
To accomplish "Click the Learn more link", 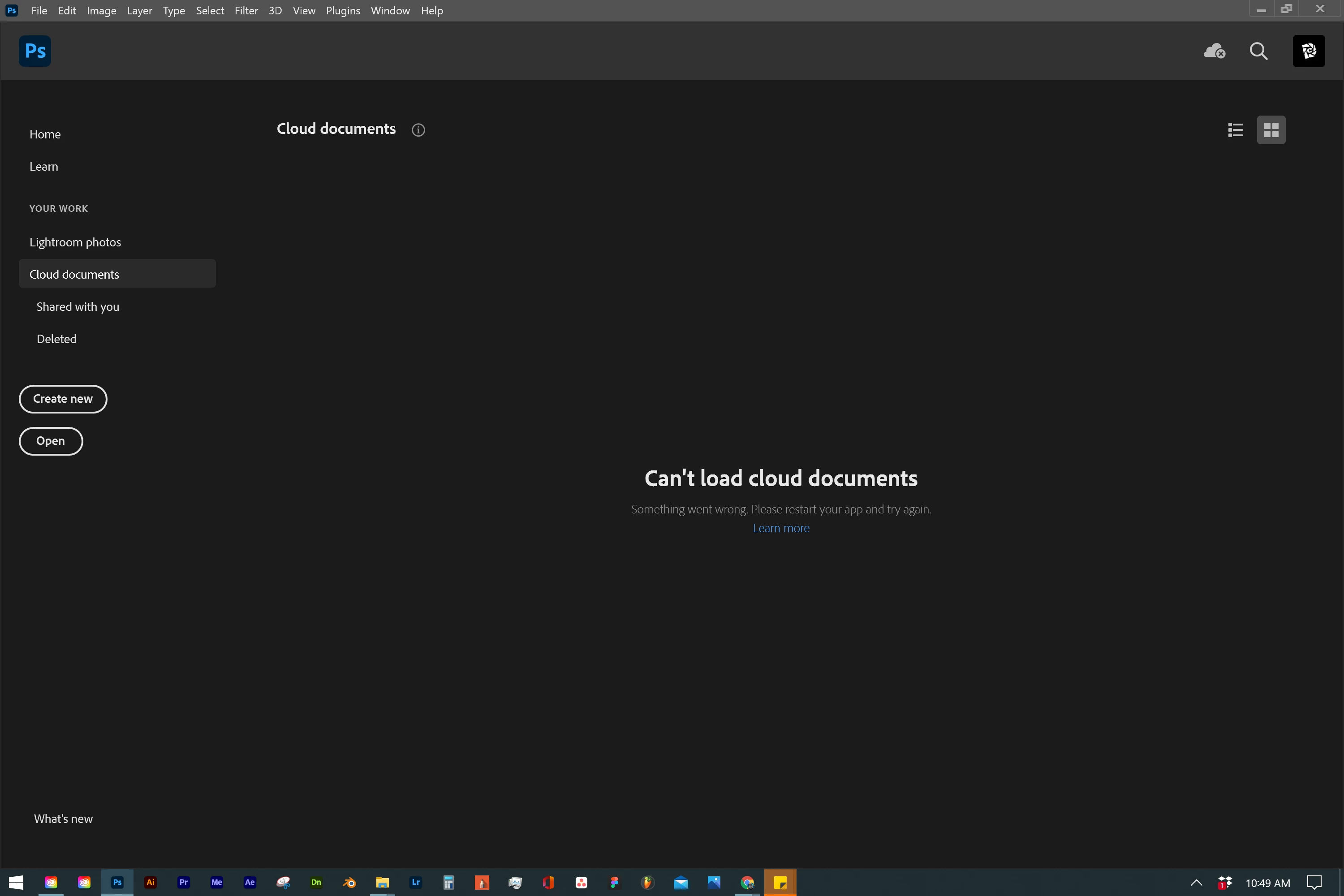I will point(780,528).
